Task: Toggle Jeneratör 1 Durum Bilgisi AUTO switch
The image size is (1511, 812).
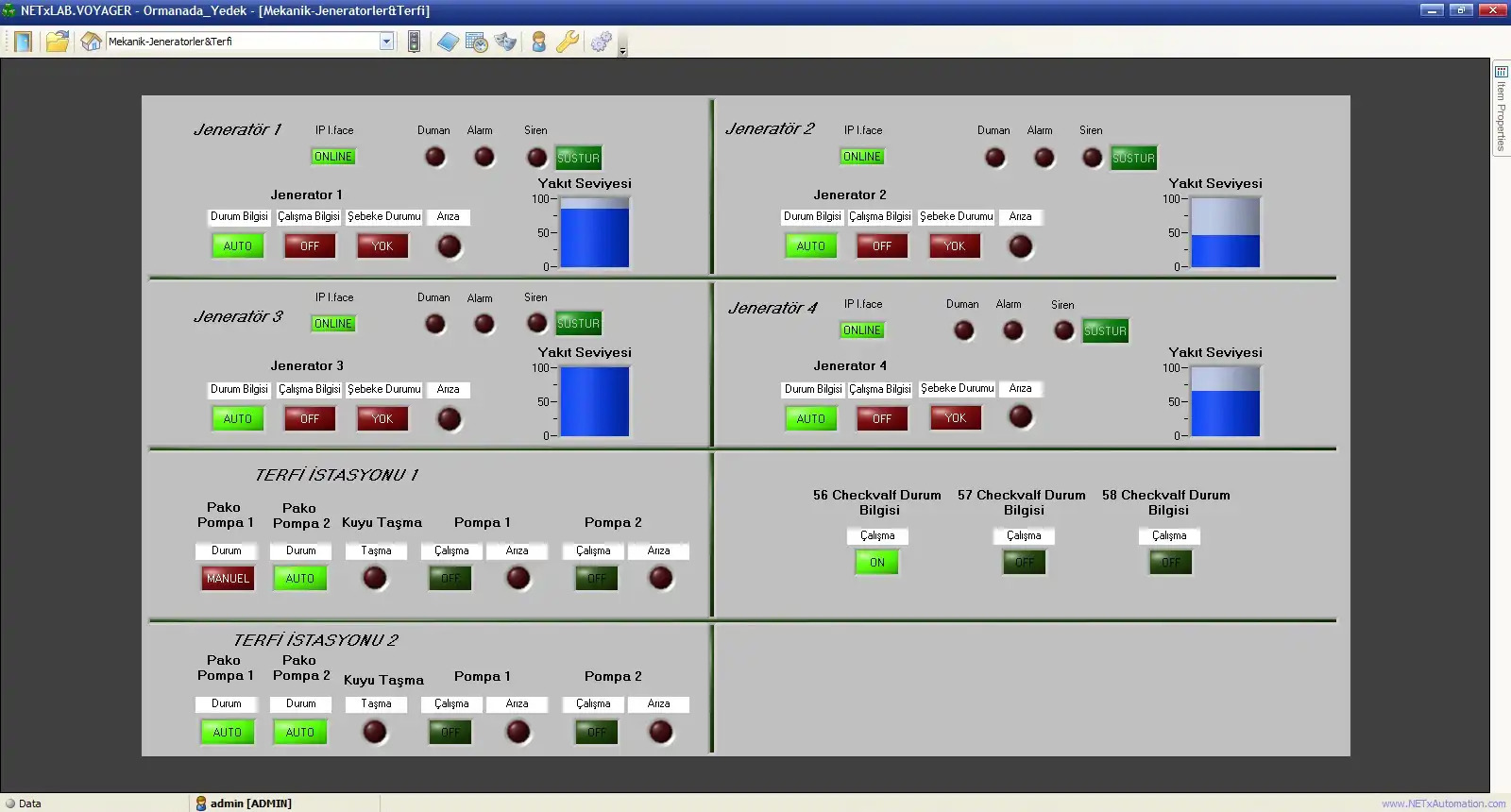Action: coord(237,246)
